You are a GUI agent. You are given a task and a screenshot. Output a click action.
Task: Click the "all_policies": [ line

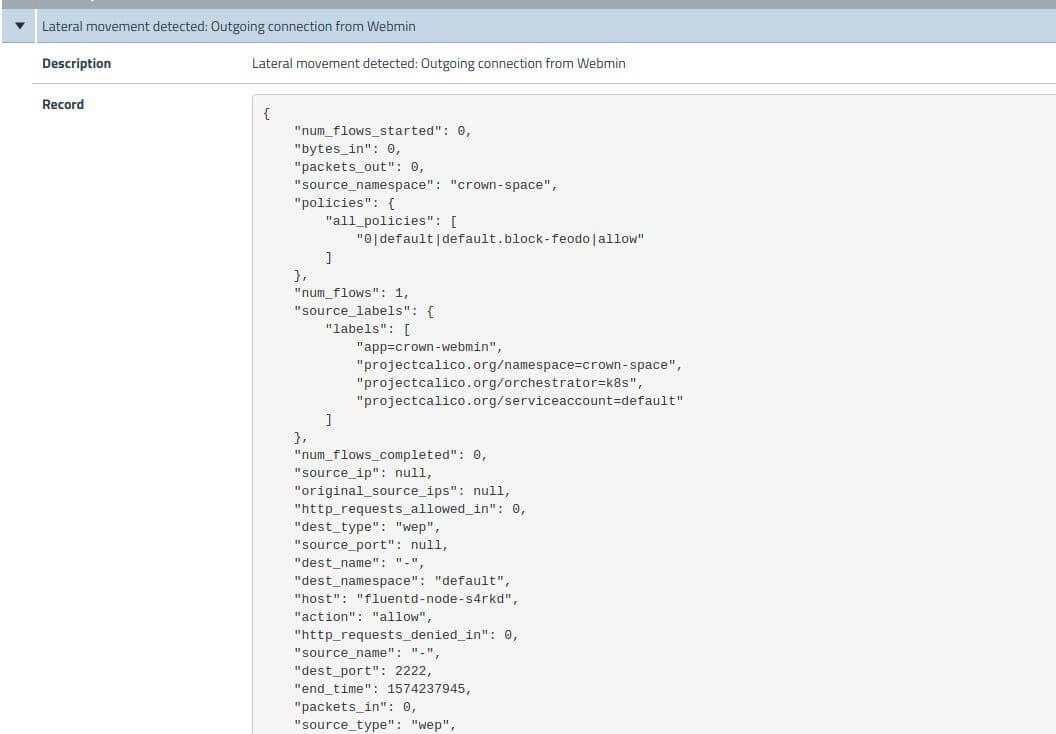[x=391, y=221]
